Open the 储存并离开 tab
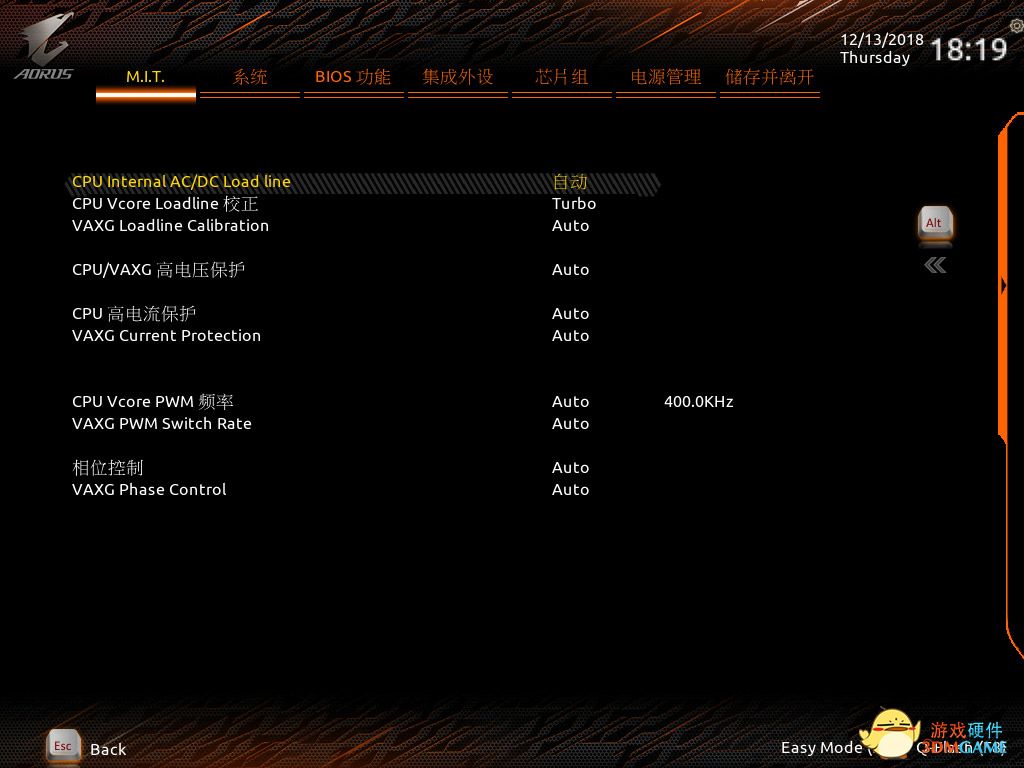Screen dimensions: 1024x768 click(x=769, y=77)
